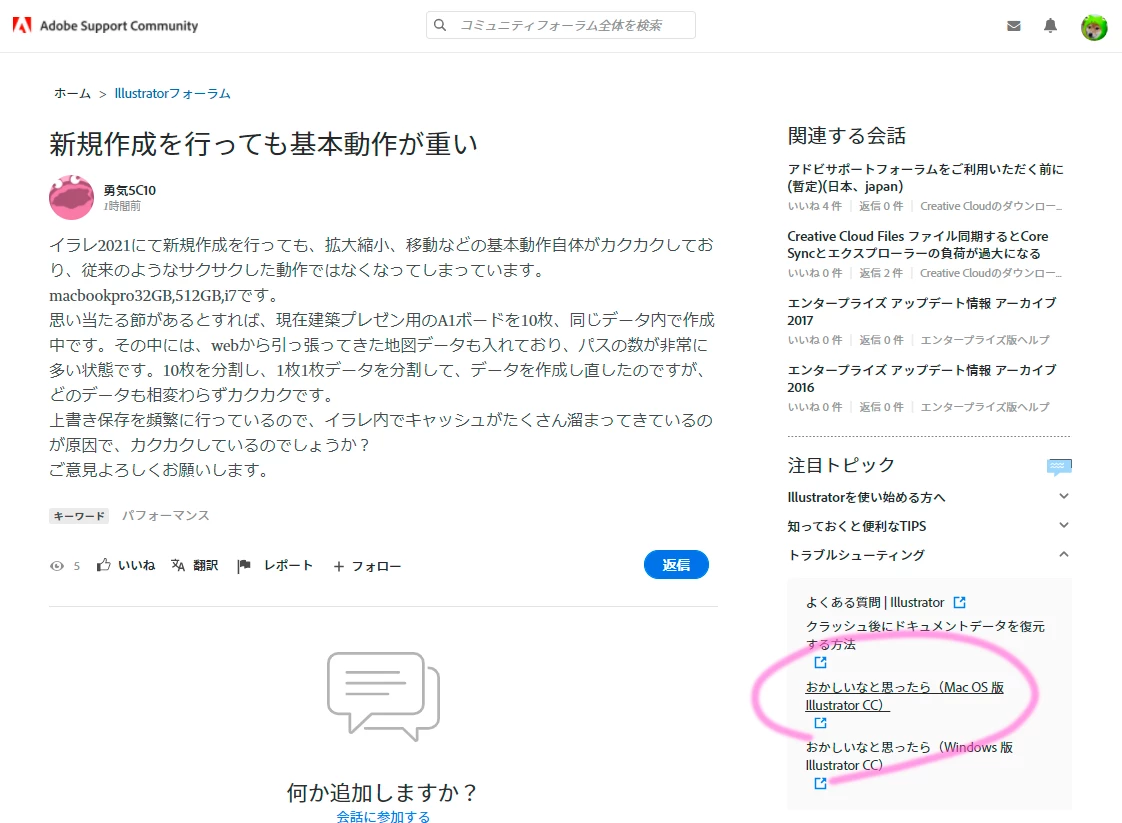Viewport: 1122px width, 823px height.
Task: Expand Illustratorを使い始める方へ section
Action: [1064, 496]
